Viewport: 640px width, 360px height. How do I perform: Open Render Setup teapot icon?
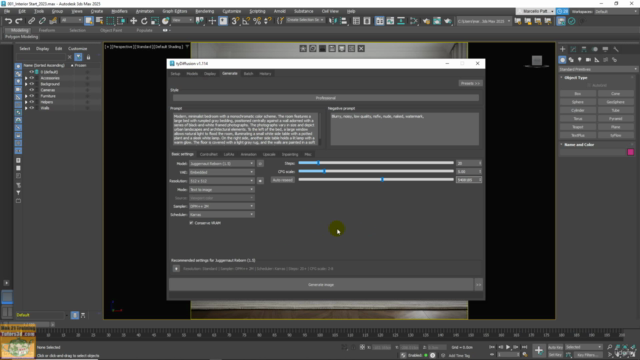click(426, 21)
